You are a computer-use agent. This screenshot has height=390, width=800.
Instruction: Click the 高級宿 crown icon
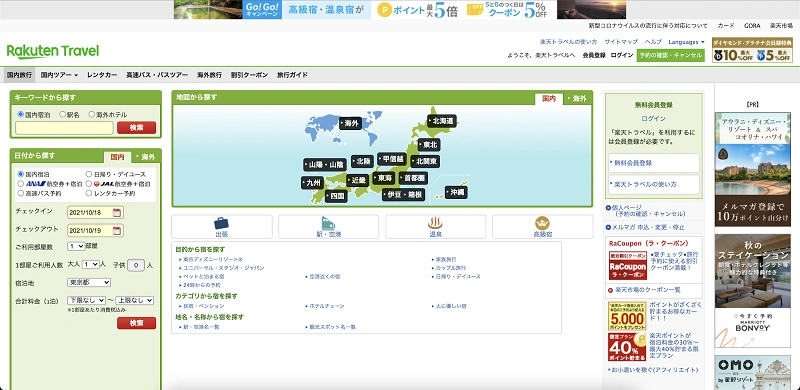[542, 223]
